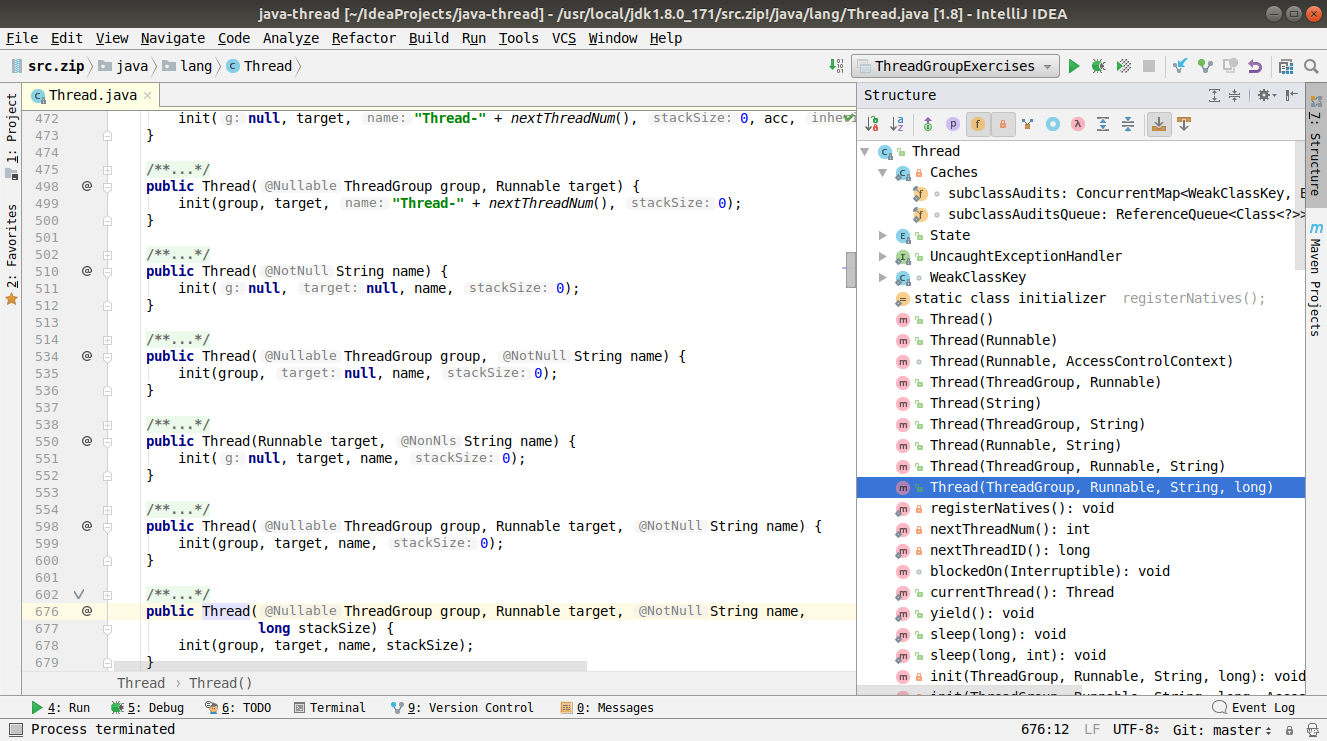Image resolution: width=1327 pixels, height=741 pixels.
Task: Open the 6: TODO tool window
Action: (238, 707)
